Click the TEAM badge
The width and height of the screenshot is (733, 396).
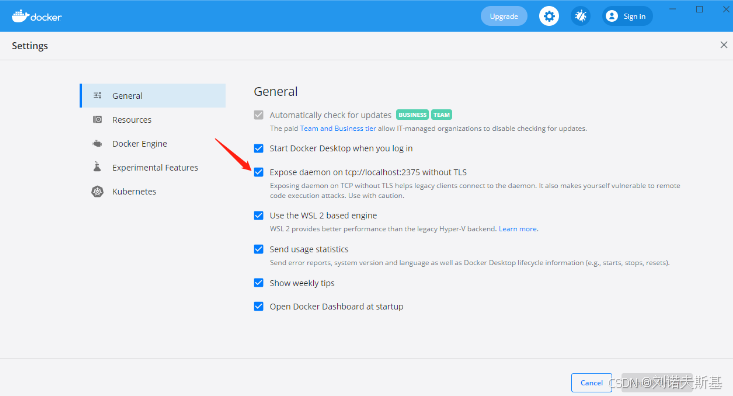click(x=441, y=115)
